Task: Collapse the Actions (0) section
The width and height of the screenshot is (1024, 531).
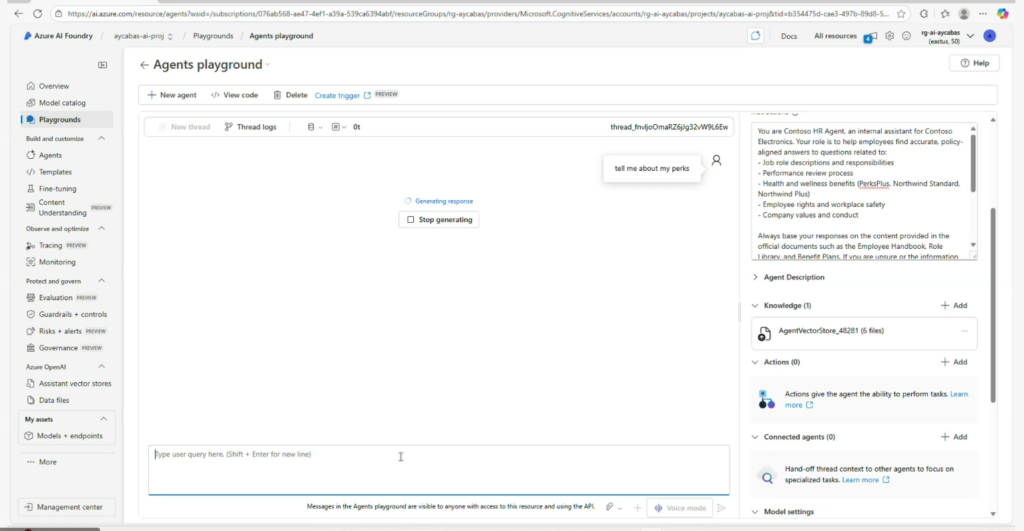Action: 755,362
